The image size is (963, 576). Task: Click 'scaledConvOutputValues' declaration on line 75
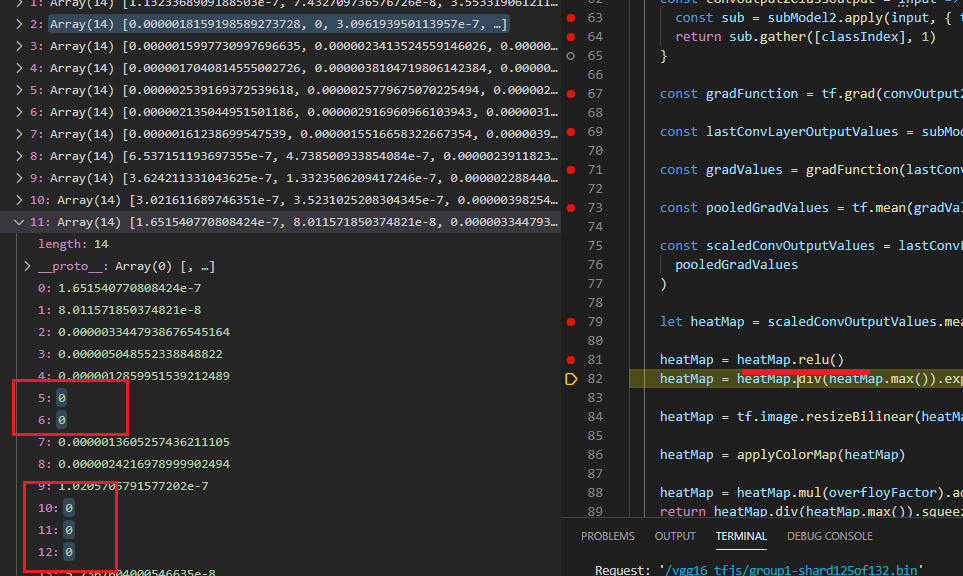pyautogui.click(x=790, y=246)
